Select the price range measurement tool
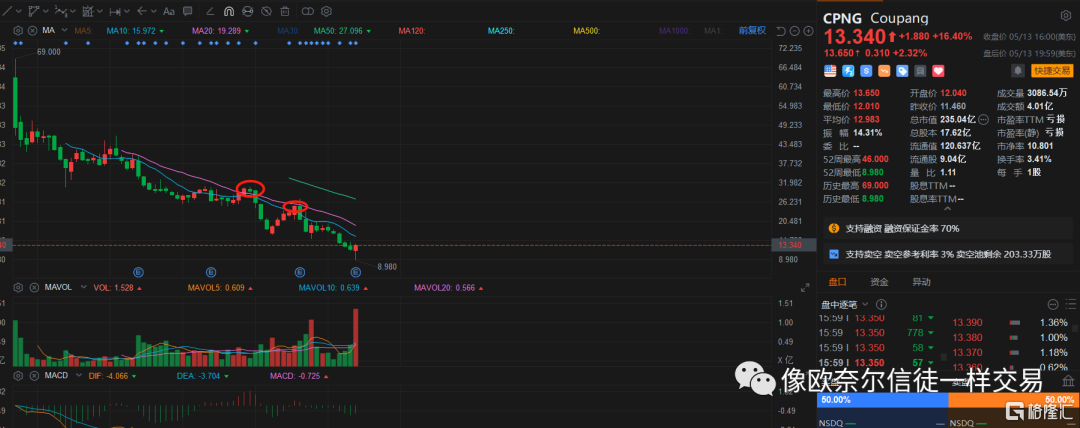The image size is (1080, 428). (x=87, y=11)
